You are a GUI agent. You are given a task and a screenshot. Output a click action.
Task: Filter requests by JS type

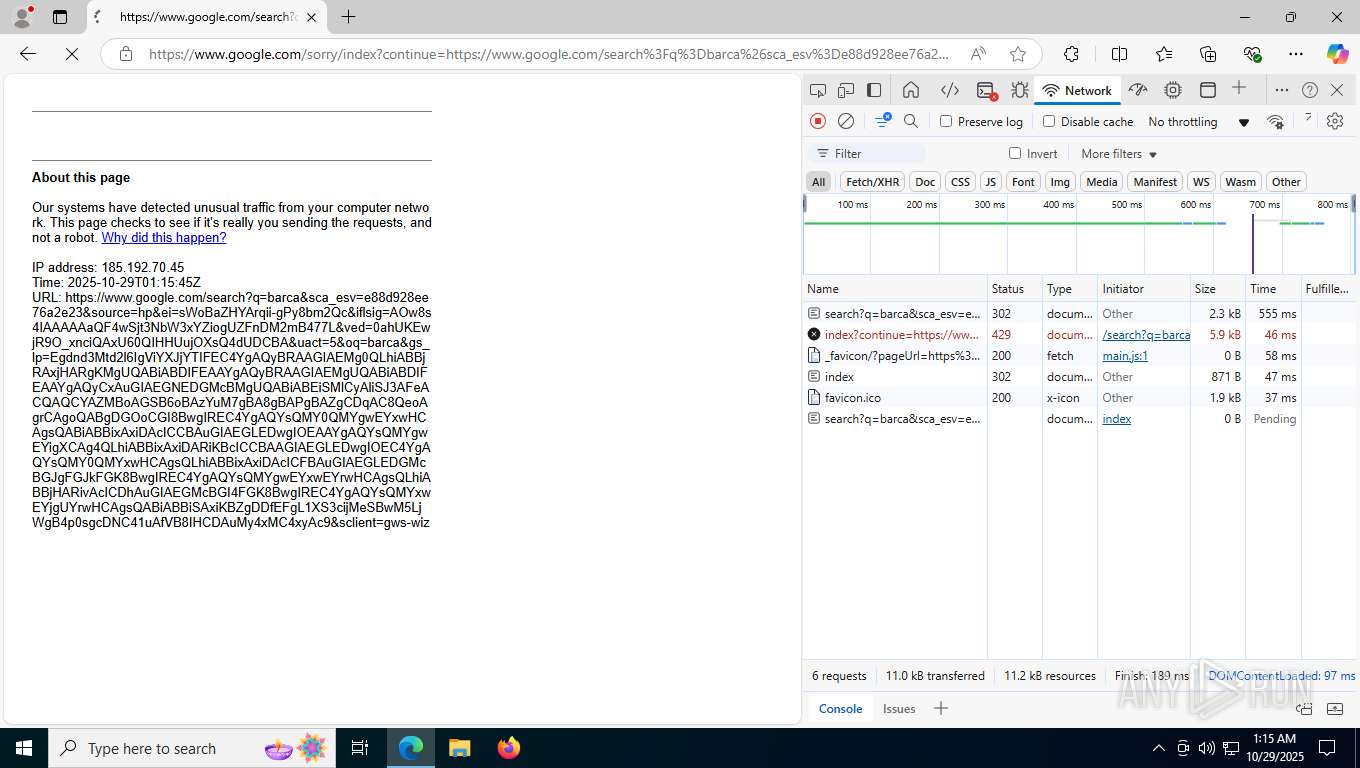990,182
